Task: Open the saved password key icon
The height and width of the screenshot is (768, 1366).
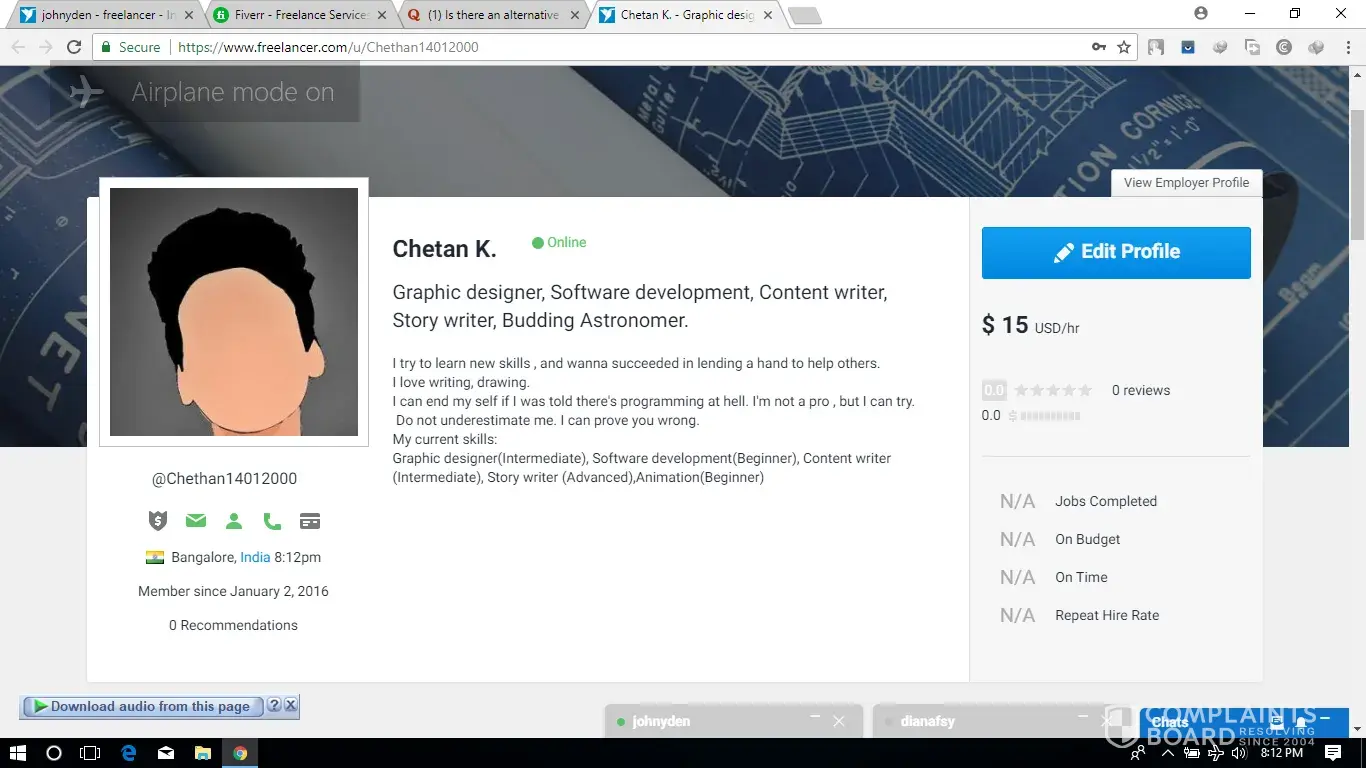Action: tap(1099, 47)
